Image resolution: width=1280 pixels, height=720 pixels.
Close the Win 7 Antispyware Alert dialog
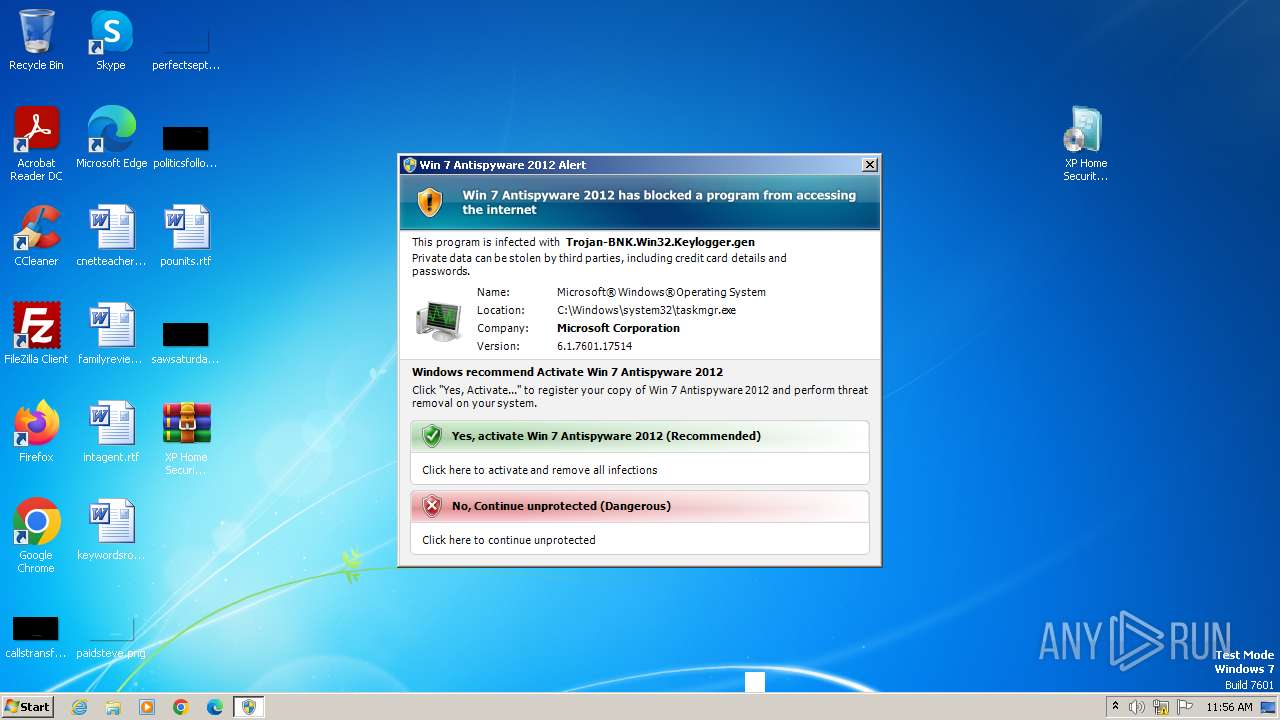pyautogui.click(x=870, y=165)
